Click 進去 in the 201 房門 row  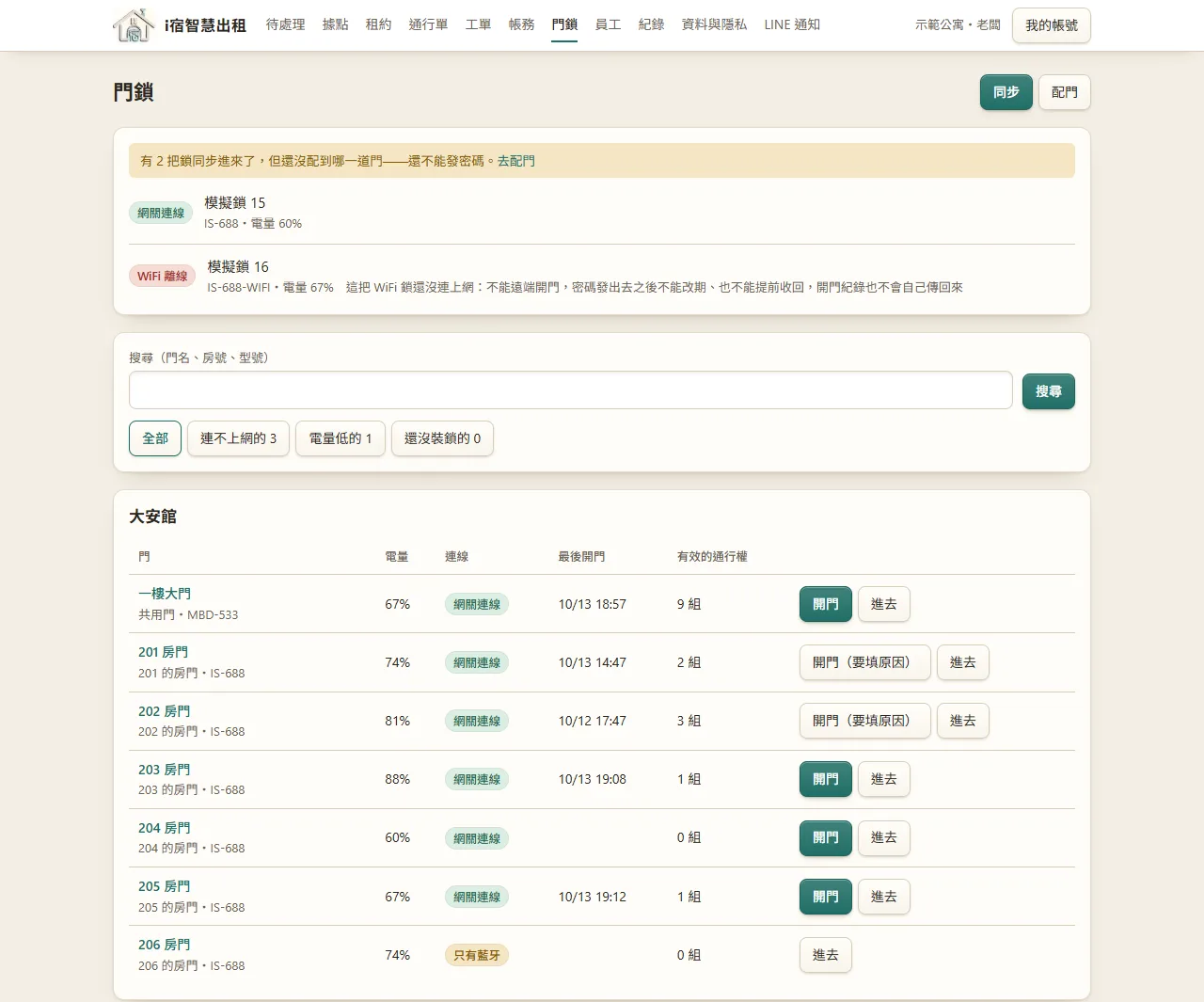963,662
